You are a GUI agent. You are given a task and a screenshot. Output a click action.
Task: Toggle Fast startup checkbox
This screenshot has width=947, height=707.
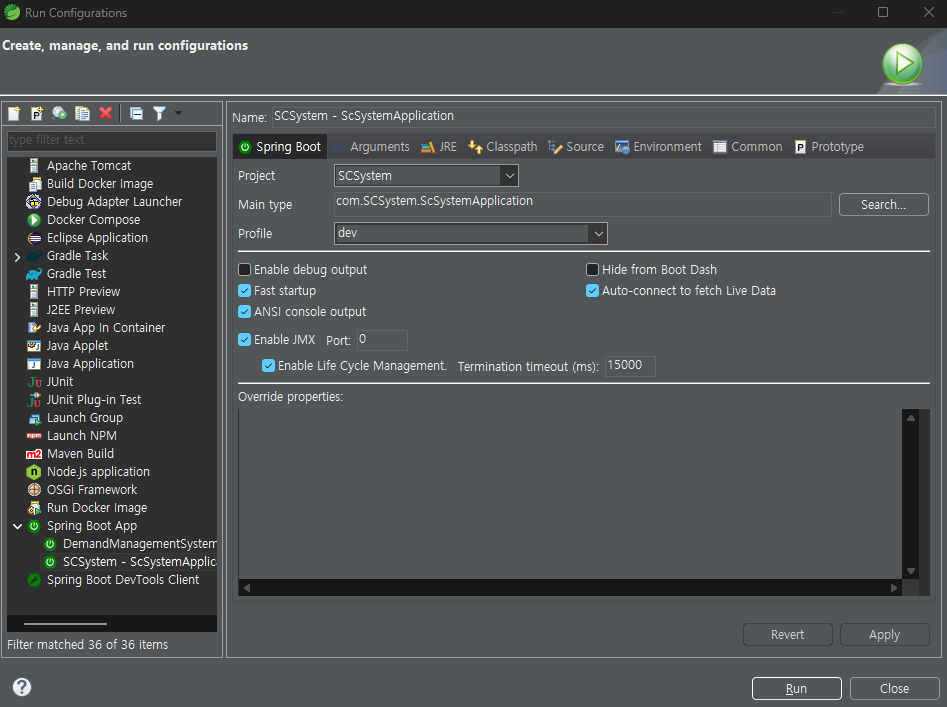[245, 291]
